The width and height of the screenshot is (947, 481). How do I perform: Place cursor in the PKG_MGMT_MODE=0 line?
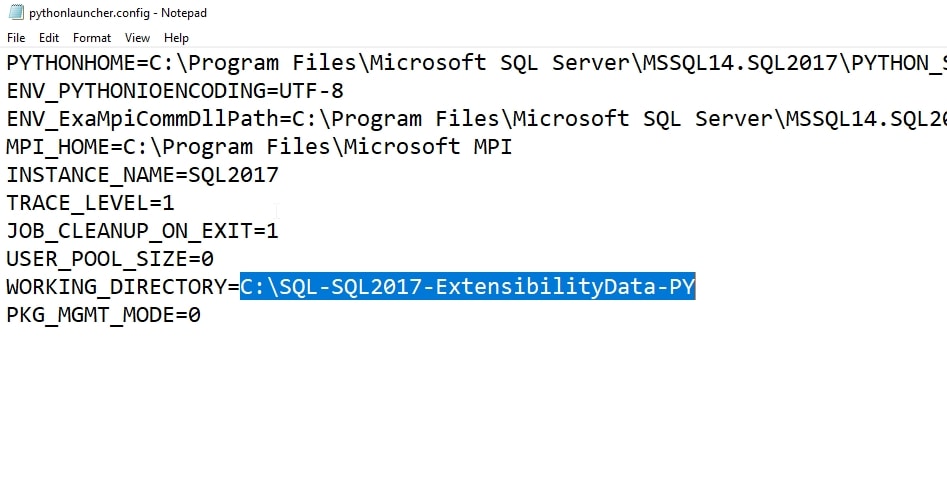tap(103, 315)
